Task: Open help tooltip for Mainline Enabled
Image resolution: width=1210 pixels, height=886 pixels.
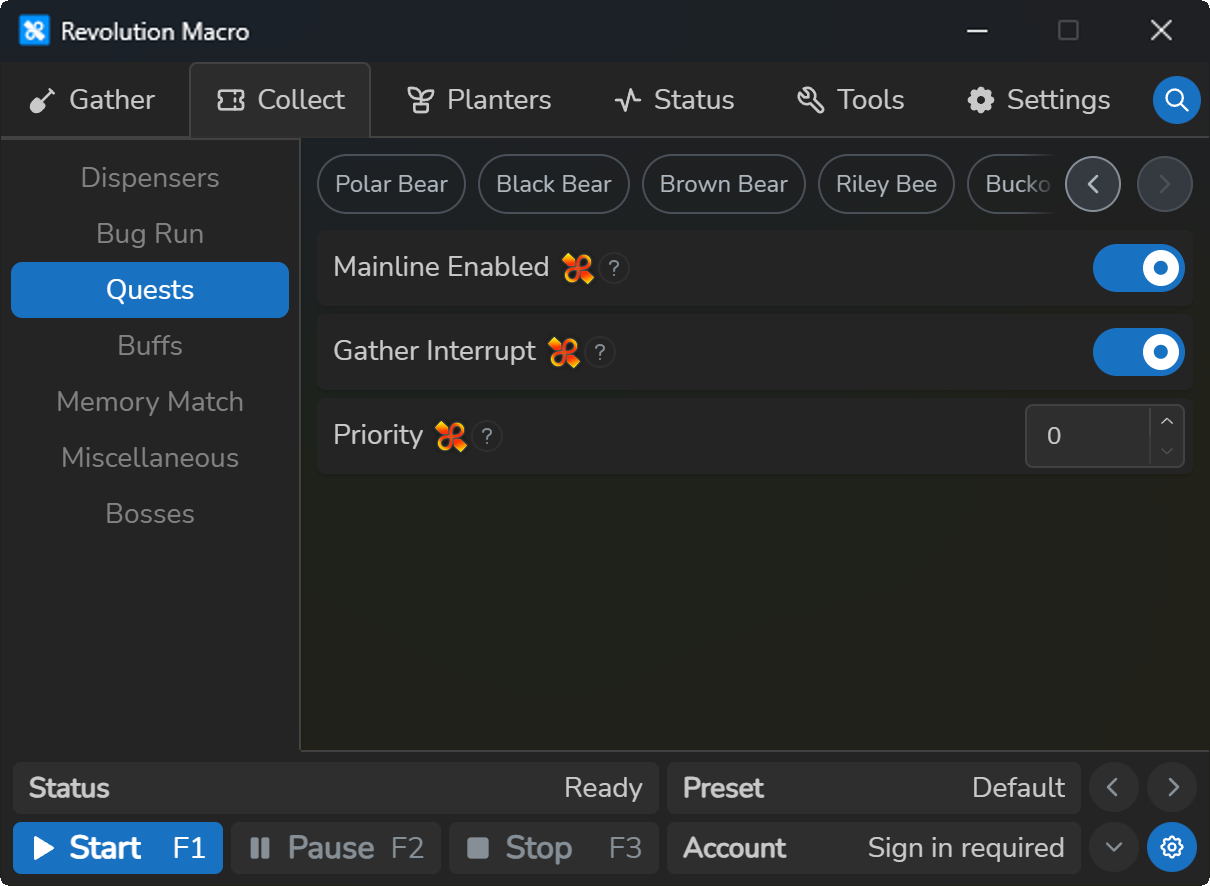Action: (x=614, y=268)
